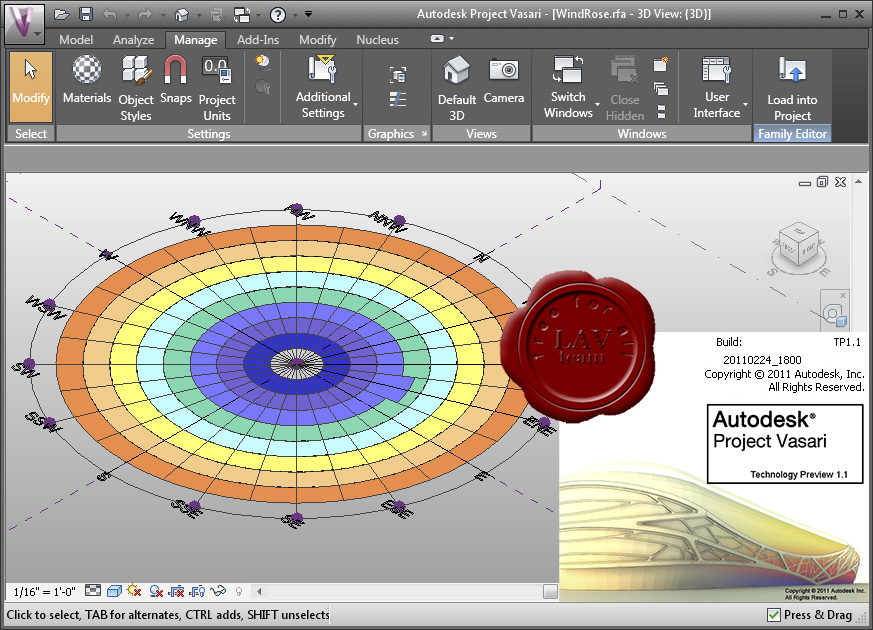Switch to the Modify ribbon tab
This screenshot has height=630, width=873.
coord(317,40)
